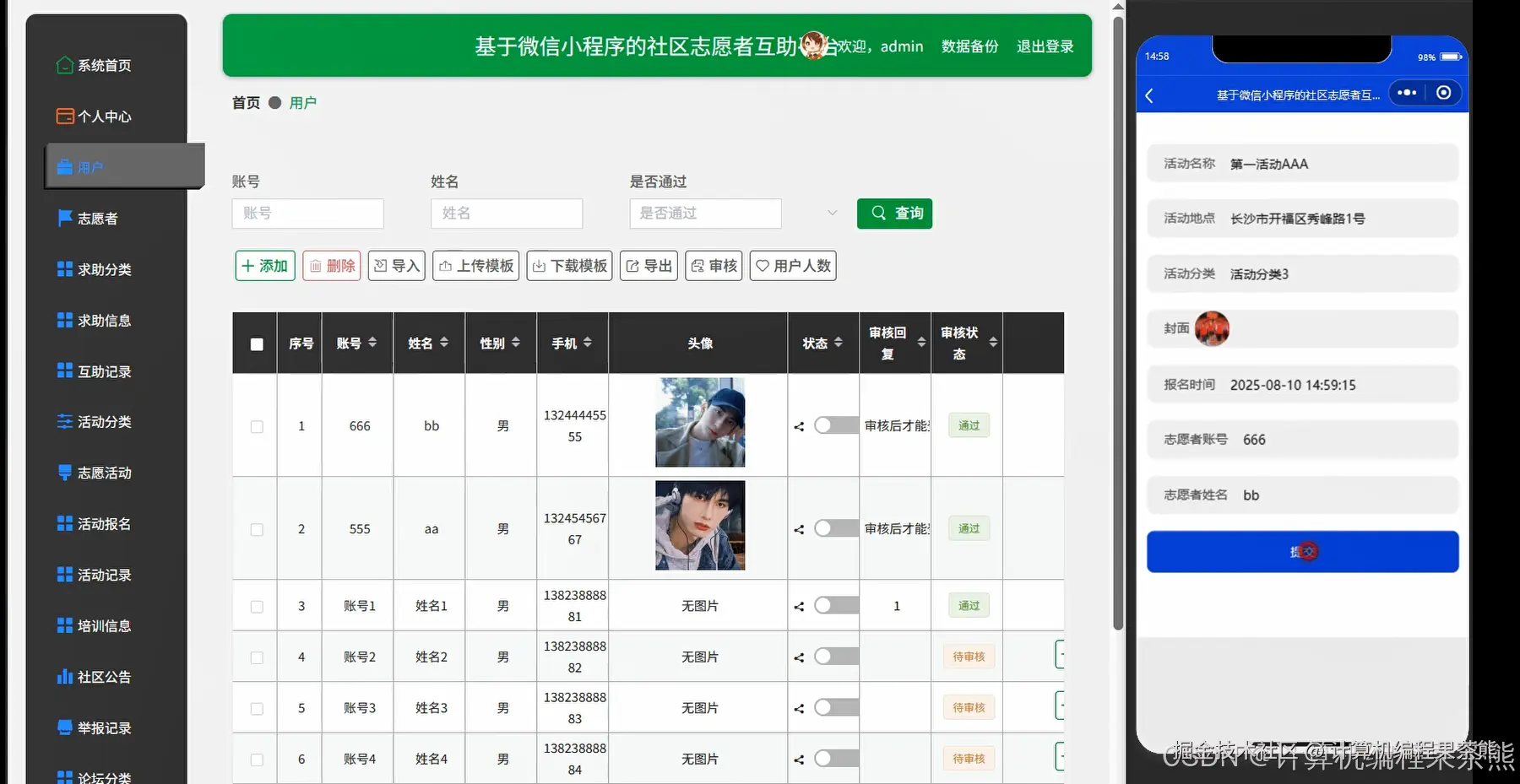Image resolution: width=1520 pixels, height=784 pixels.
Task: Open 求助分类 in the sidebar
Action: (x=106, y=269)
